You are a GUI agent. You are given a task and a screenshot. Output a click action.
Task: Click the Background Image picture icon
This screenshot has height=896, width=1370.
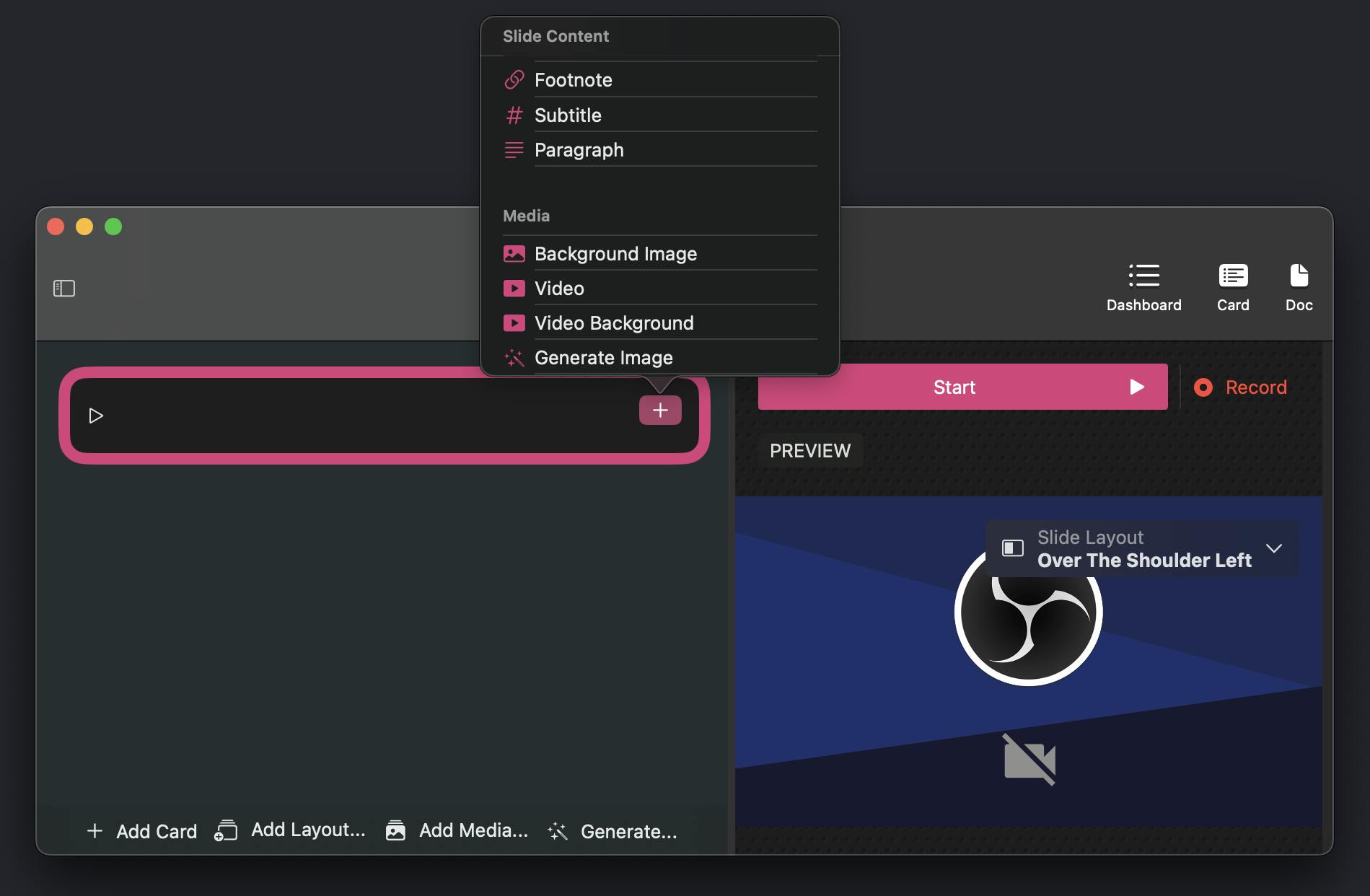pyautogui.click(x=514, y=253)
